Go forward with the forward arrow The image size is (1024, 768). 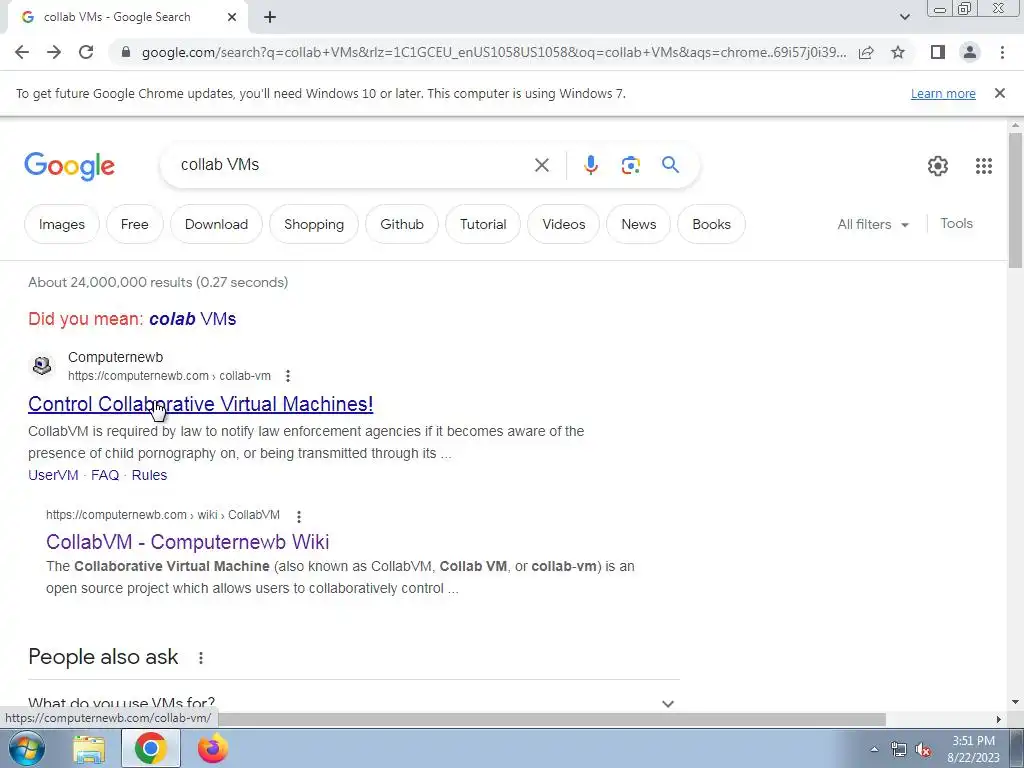click(54, 52)
